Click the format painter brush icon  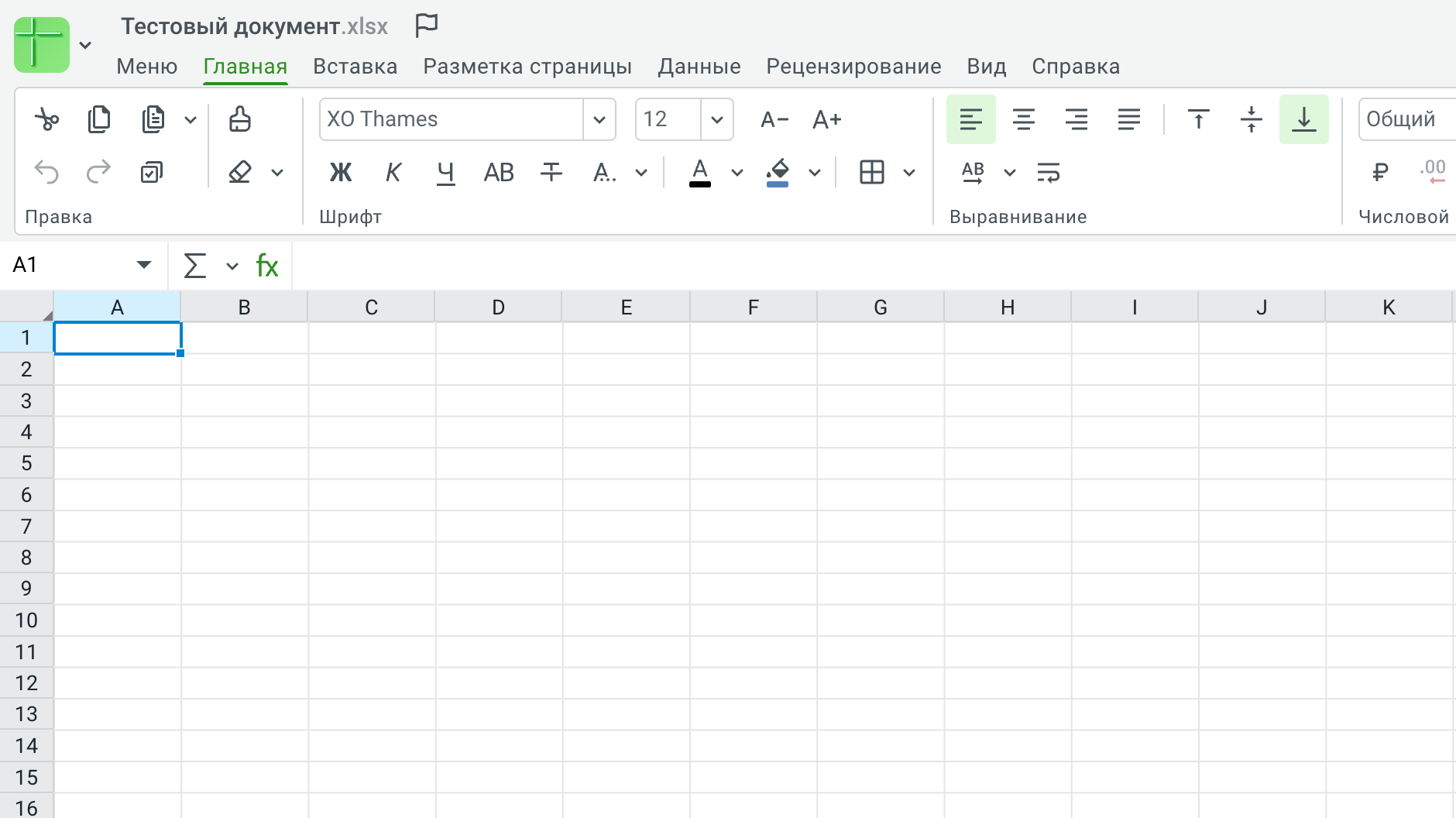(x=239, y=119)
